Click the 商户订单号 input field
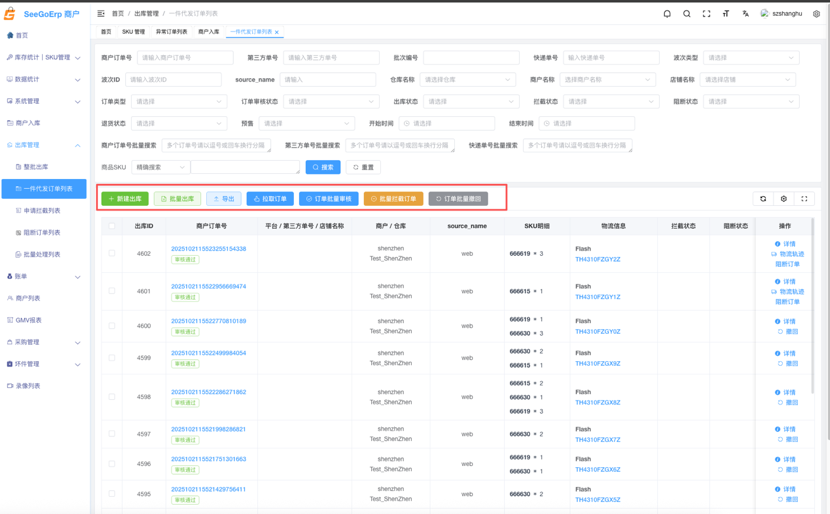This screenshot has width=830, height=514. coord(185,58)
